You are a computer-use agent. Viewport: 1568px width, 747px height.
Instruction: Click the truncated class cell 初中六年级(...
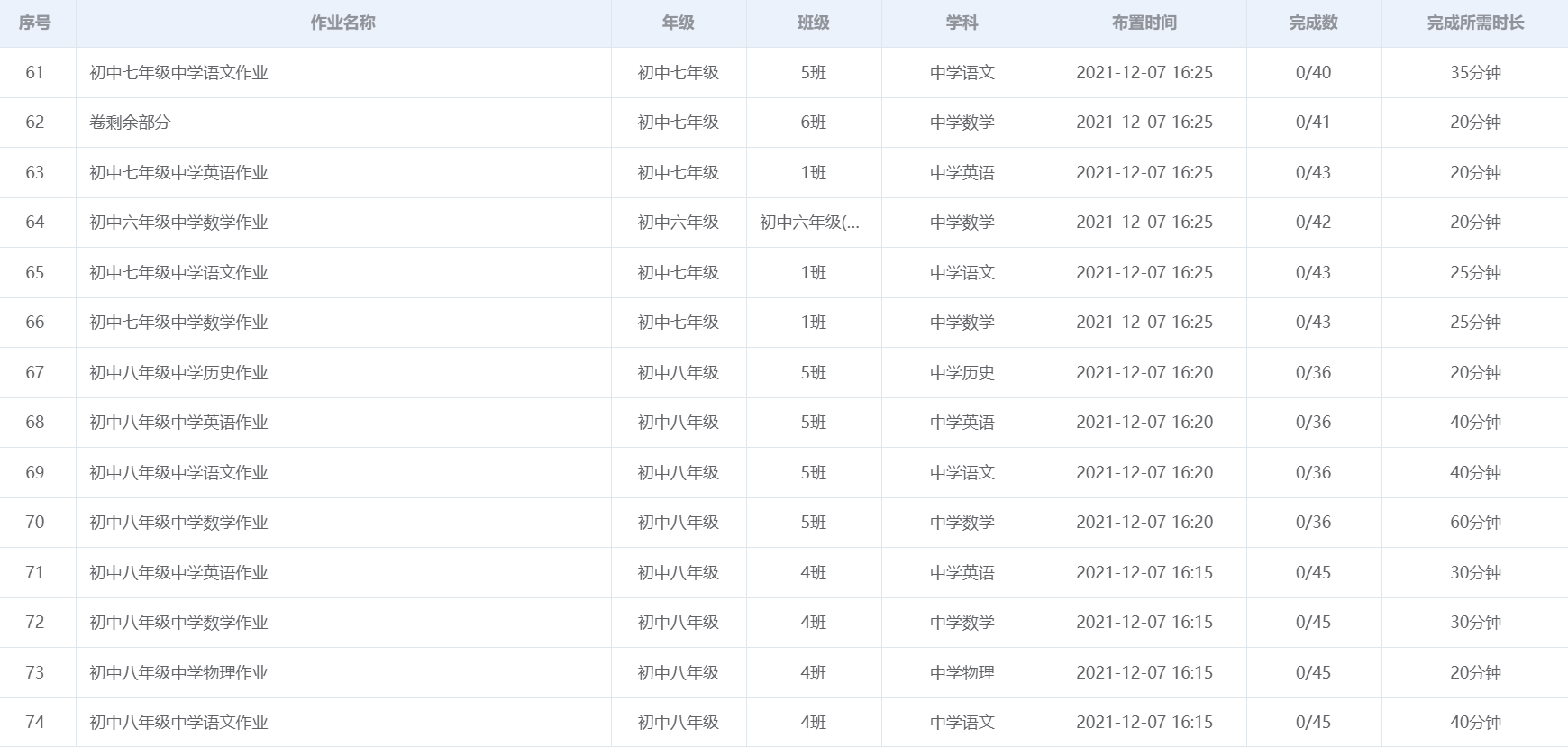pyautogui.click(x=809, y=223)
